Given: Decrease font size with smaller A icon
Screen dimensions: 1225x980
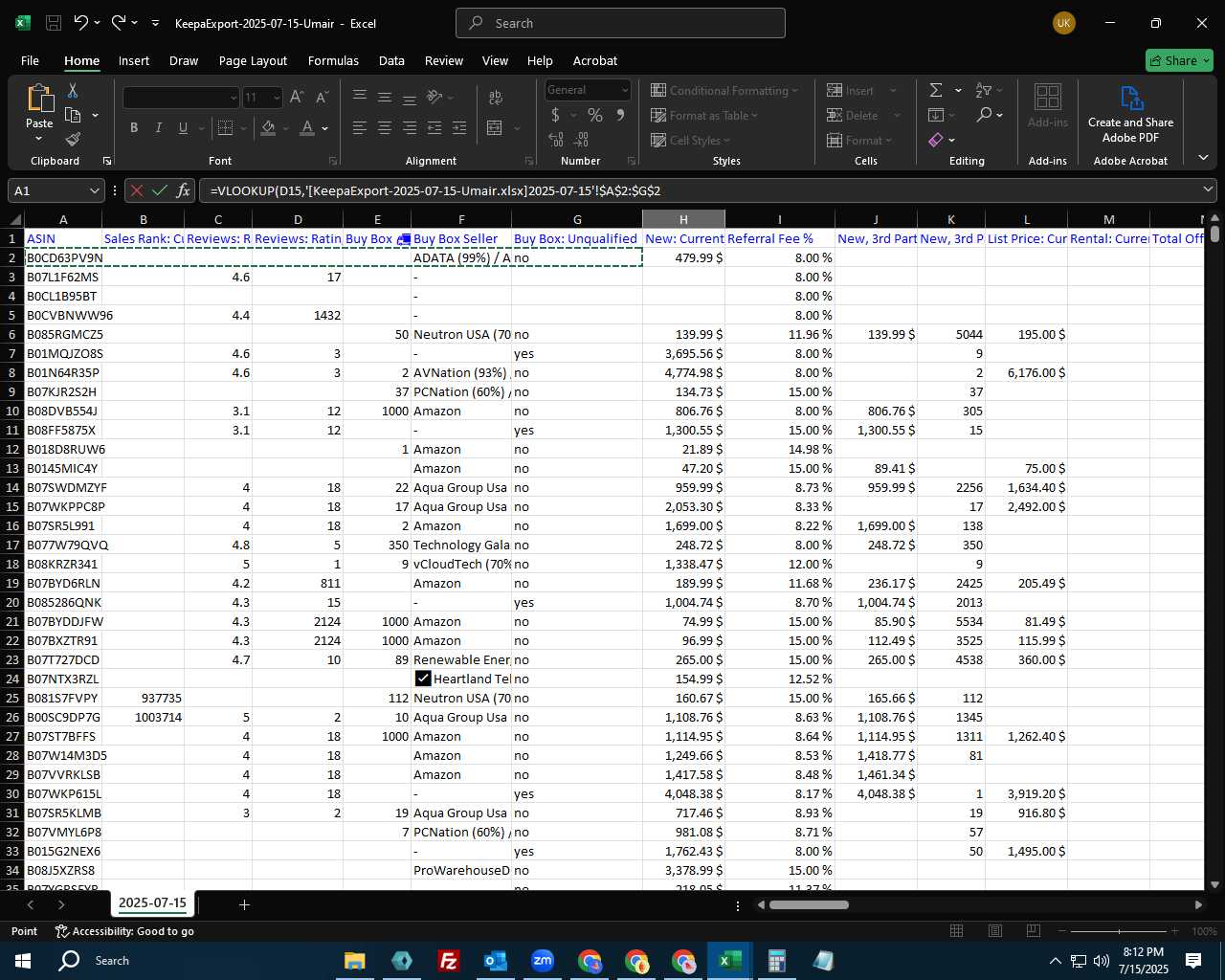Looking at the screenshot, I should tap(322, 97).
